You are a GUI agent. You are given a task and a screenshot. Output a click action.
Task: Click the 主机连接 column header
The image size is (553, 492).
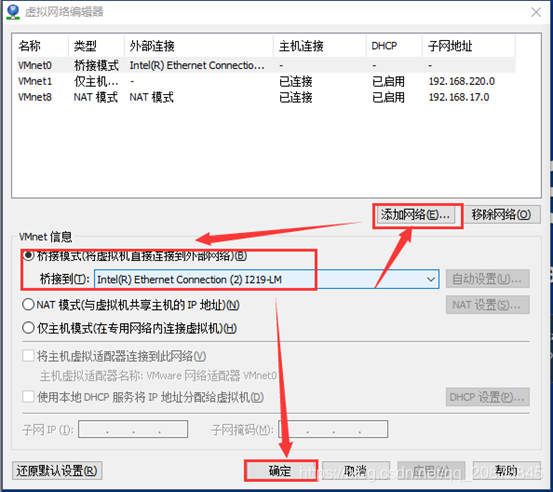[x=320, y=46]
